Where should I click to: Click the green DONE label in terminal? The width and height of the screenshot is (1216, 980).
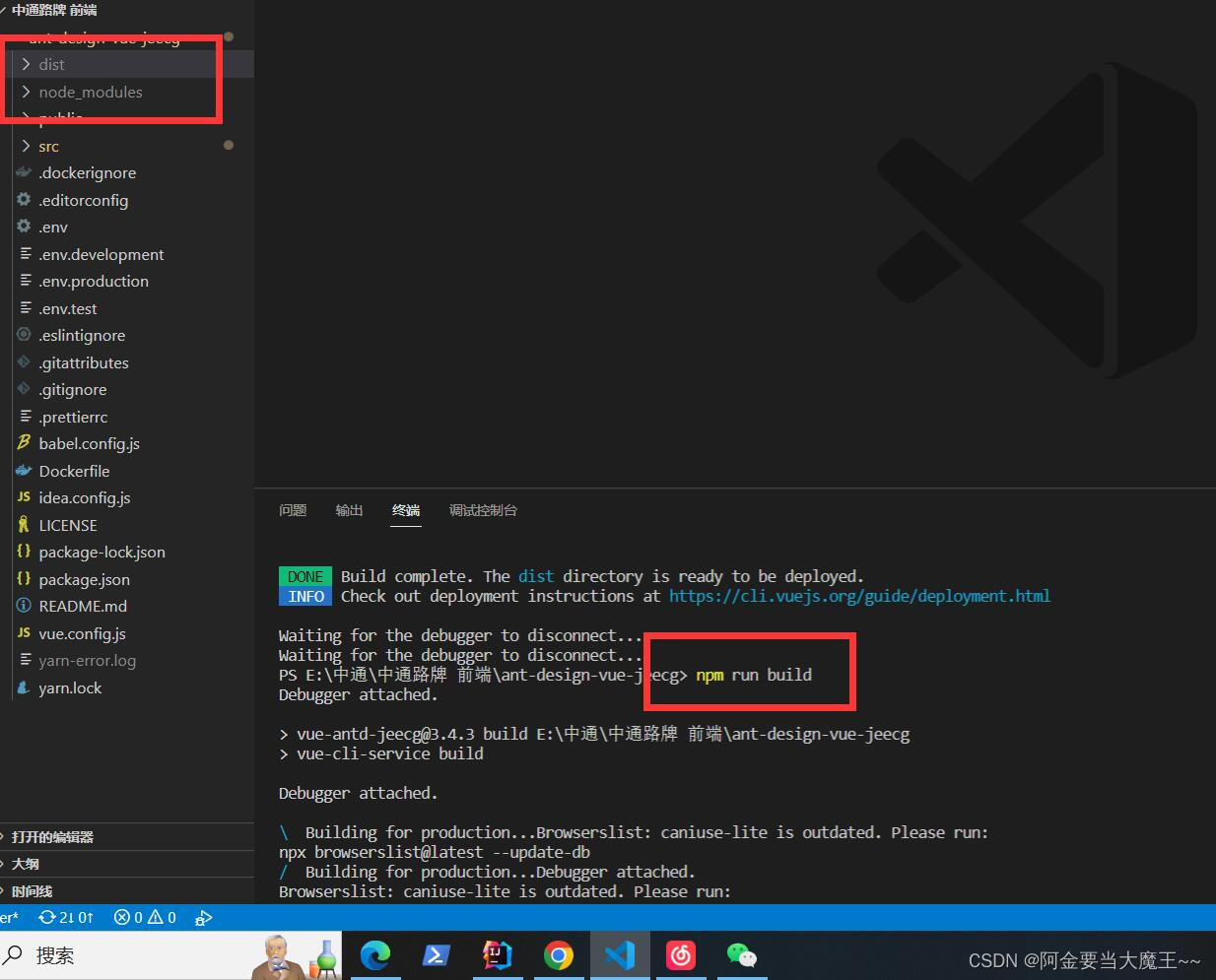click(x=305, y=576)
